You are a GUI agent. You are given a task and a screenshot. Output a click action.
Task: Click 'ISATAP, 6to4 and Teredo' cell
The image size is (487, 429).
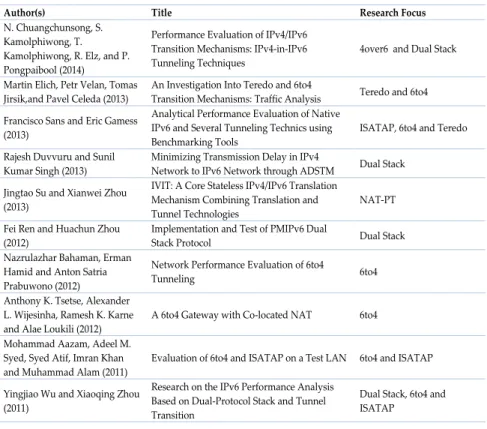pos(413,128)
